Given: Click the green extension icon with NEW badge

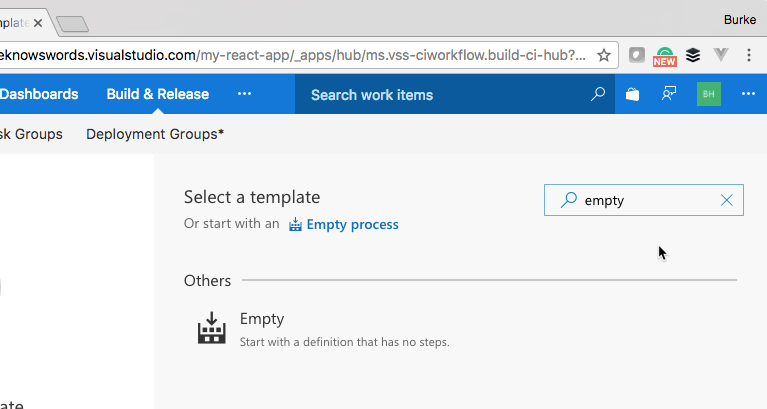Looking at the screenshot, I should 665,56.
